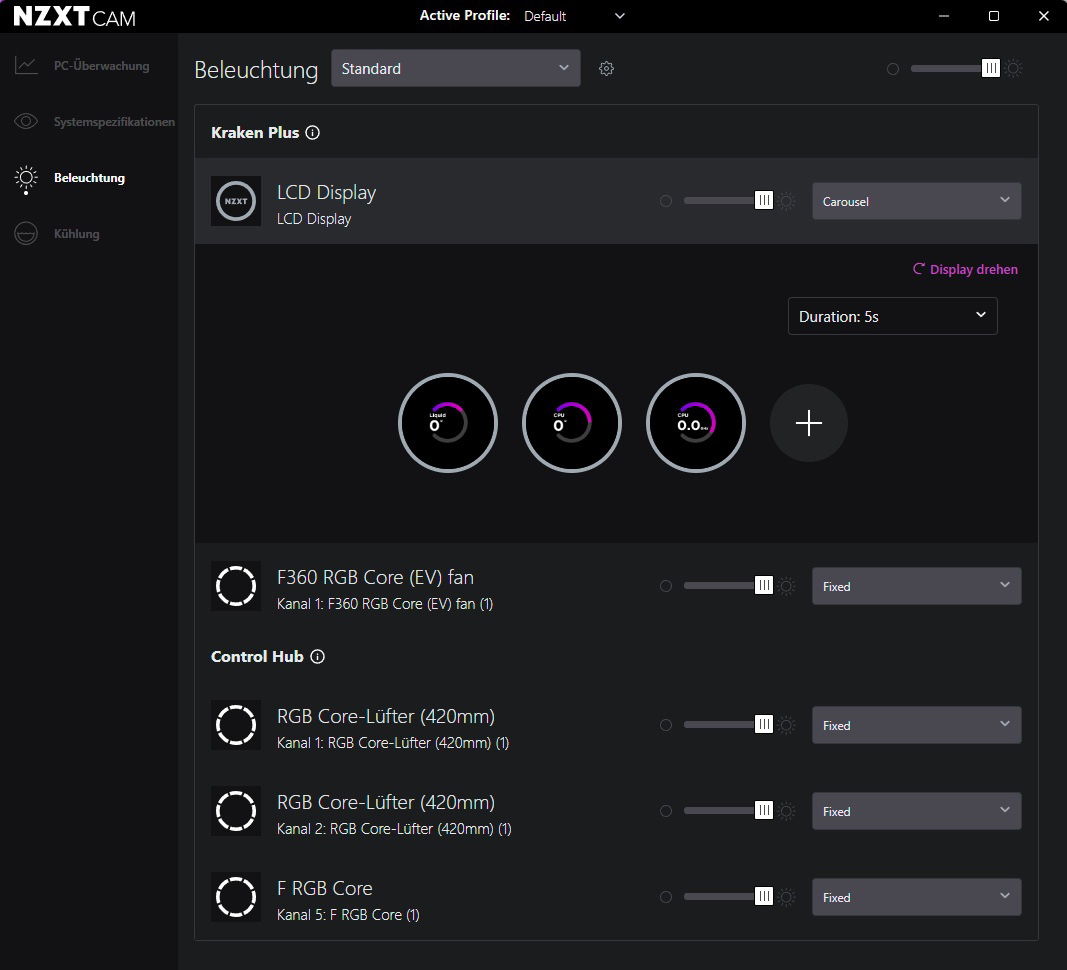Open lighting settings gear icon

pyautogui.click(x=606, y=68)
